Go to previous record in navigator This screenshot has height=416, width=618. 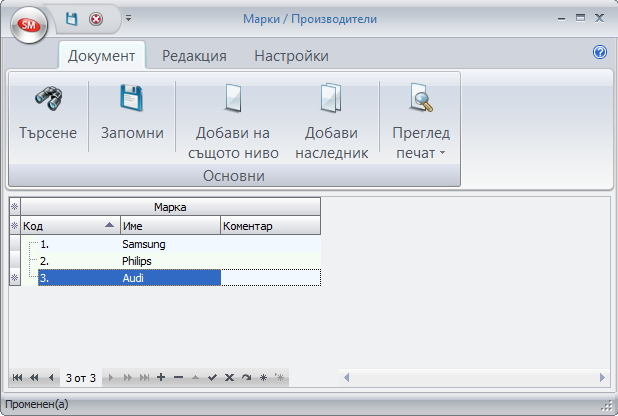pyautogui.click(x=51, y=377)
